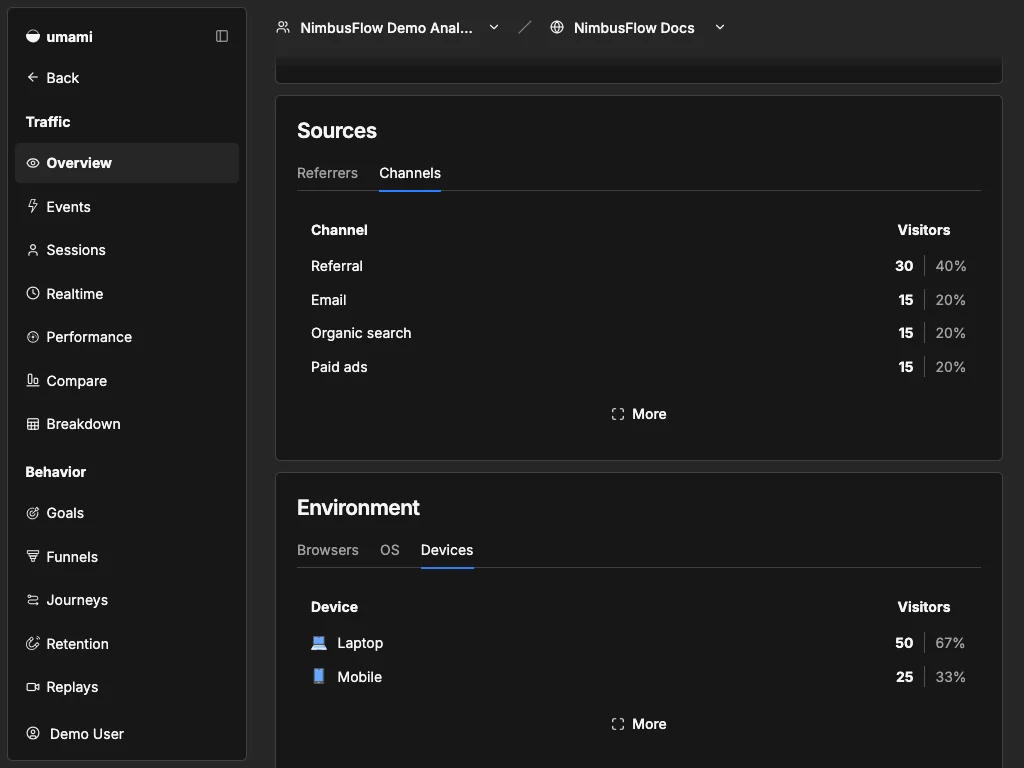The width and height of the screenshot is (1024, 768).
Task: Click the 33% value for Mobile
Action: 950,677
